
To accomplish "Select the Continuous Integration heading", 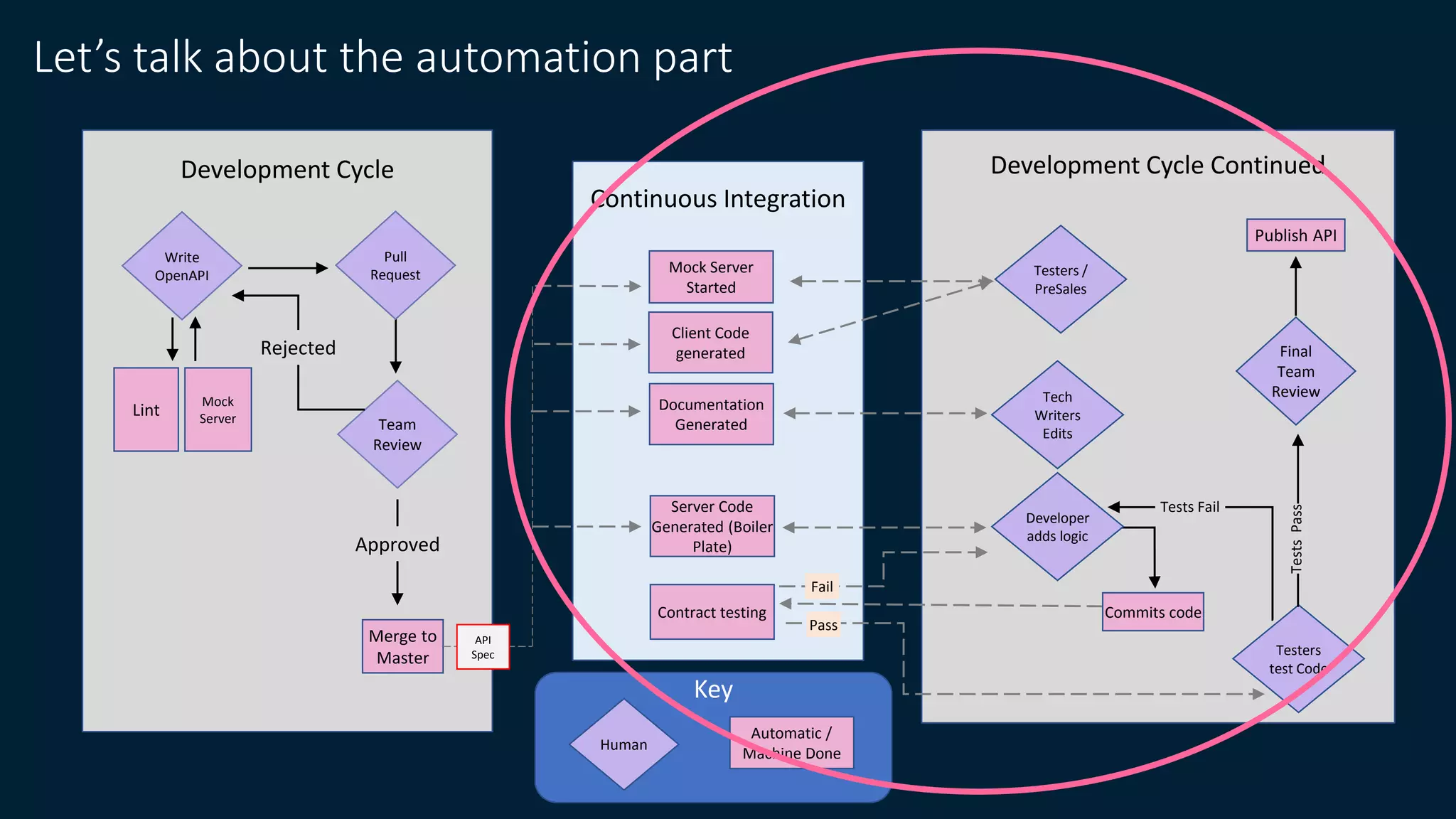I will [718, 199].
